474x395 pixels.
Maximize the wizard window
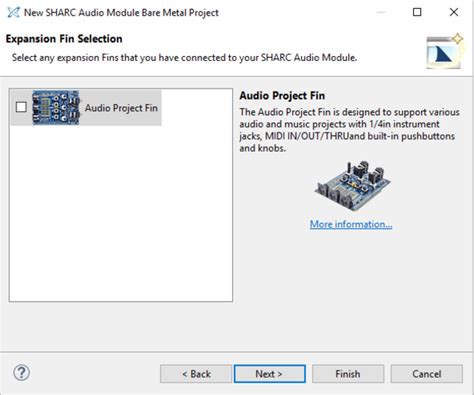(417, 12)
